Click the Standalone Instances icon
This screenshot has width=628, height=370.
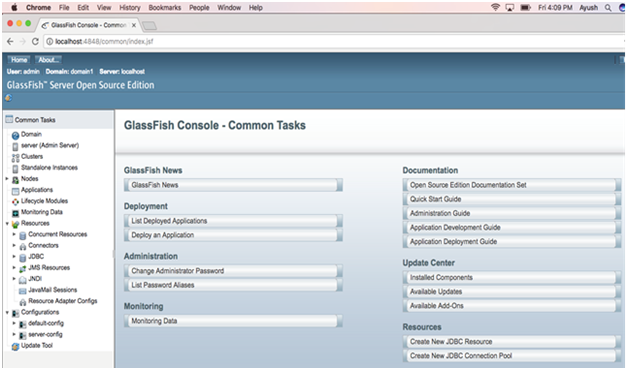tap(15, 169)
